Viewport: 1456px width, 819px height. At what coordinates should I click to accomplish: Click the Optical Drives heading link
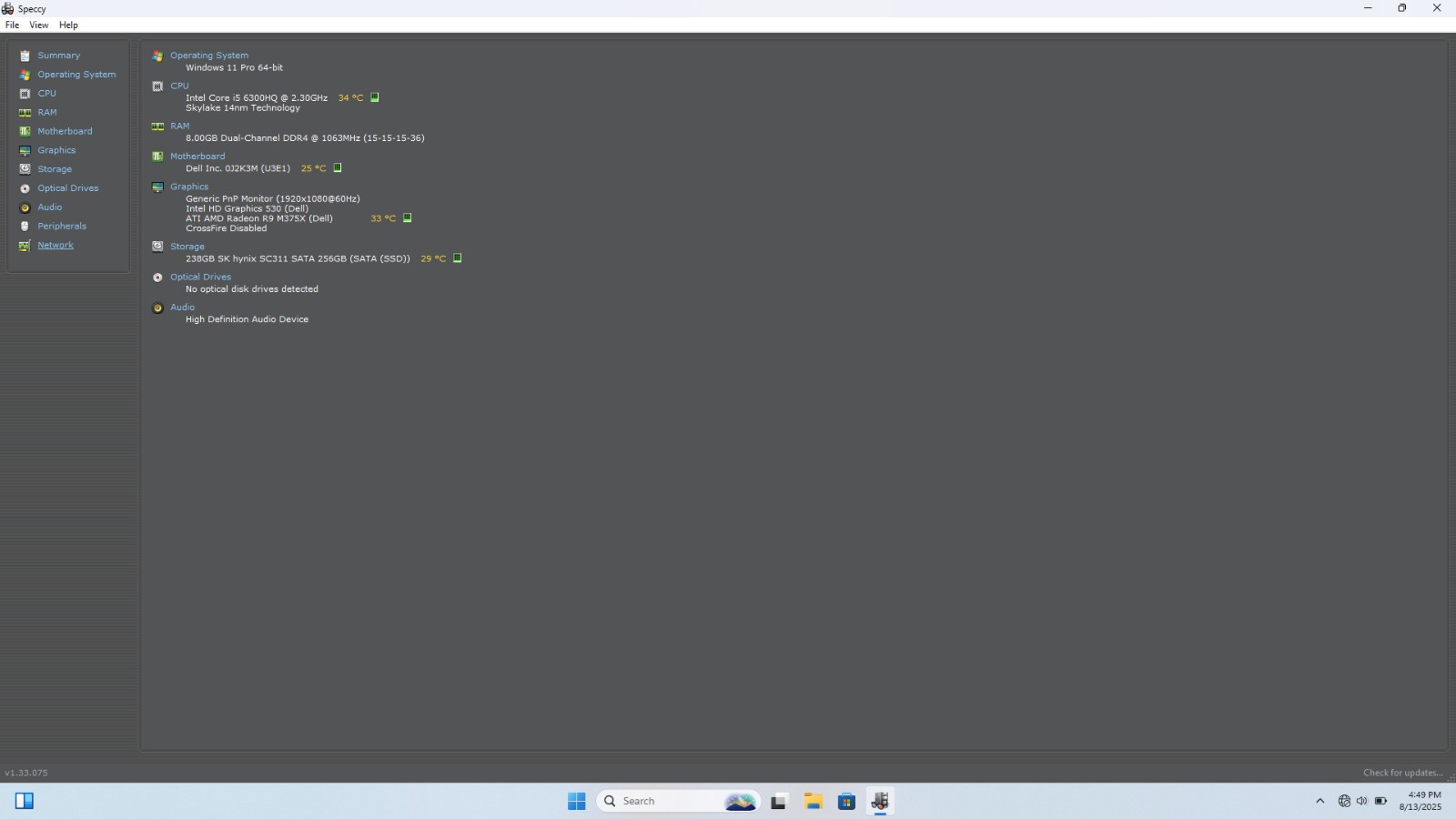201,278
